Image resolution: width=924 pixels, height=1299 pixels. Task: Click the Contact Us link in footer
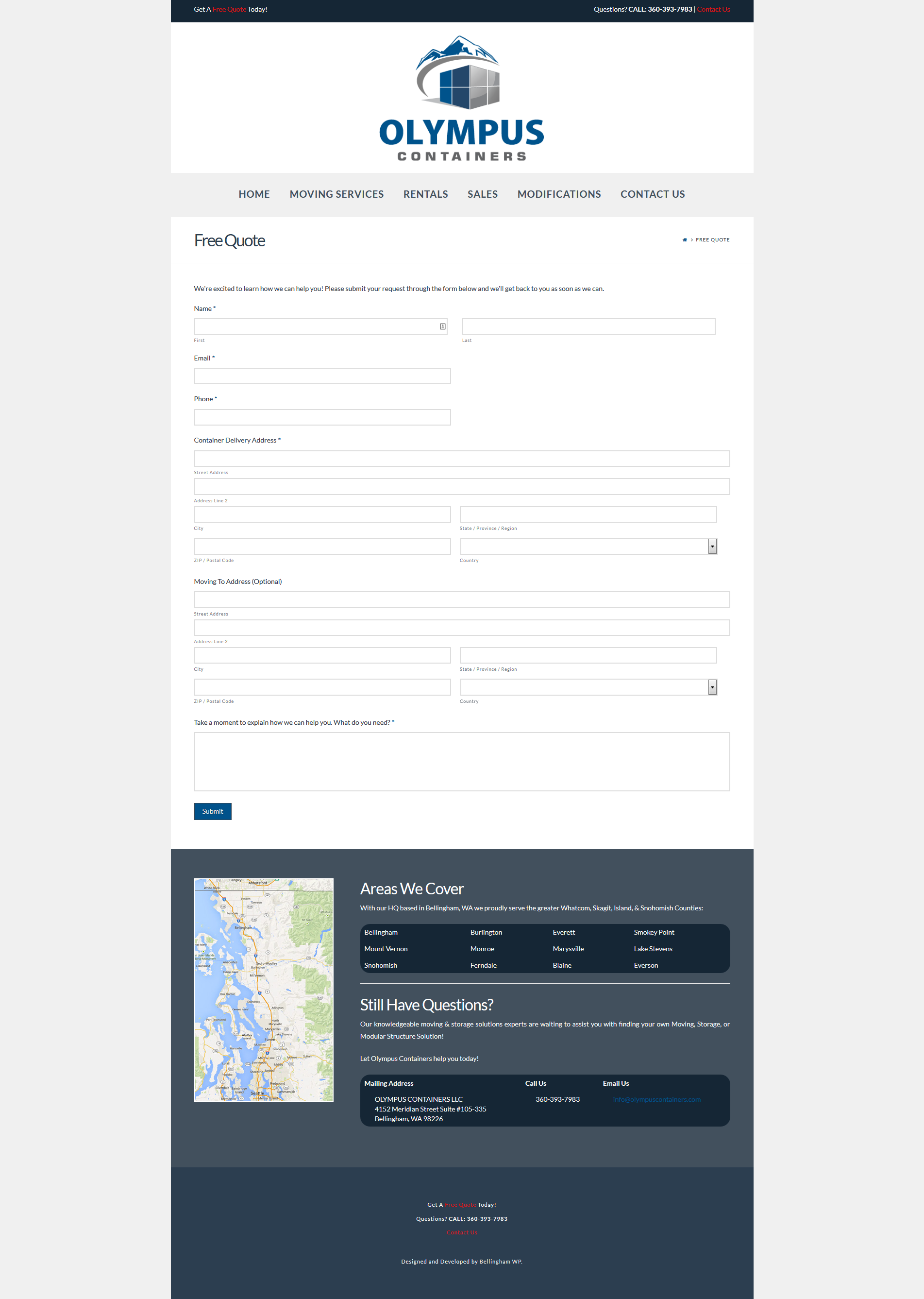[x=461, y=1232]
